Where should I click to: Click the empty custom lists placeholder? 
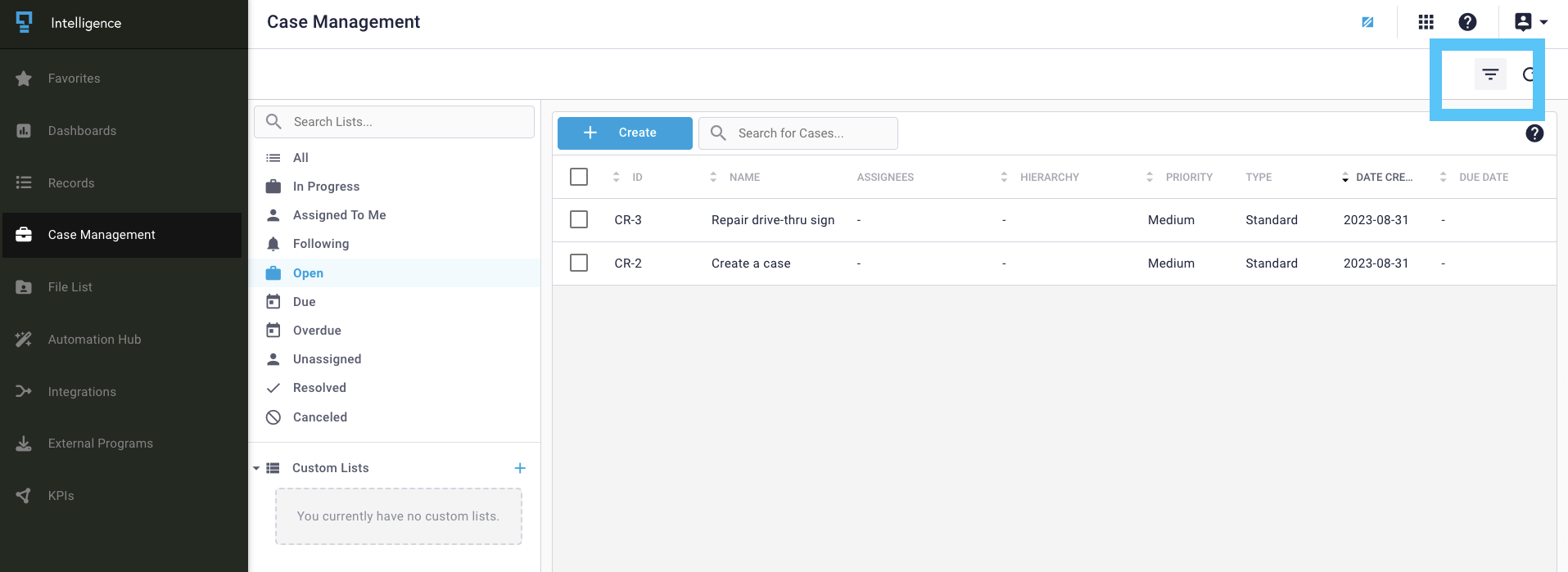click(399, 516)
